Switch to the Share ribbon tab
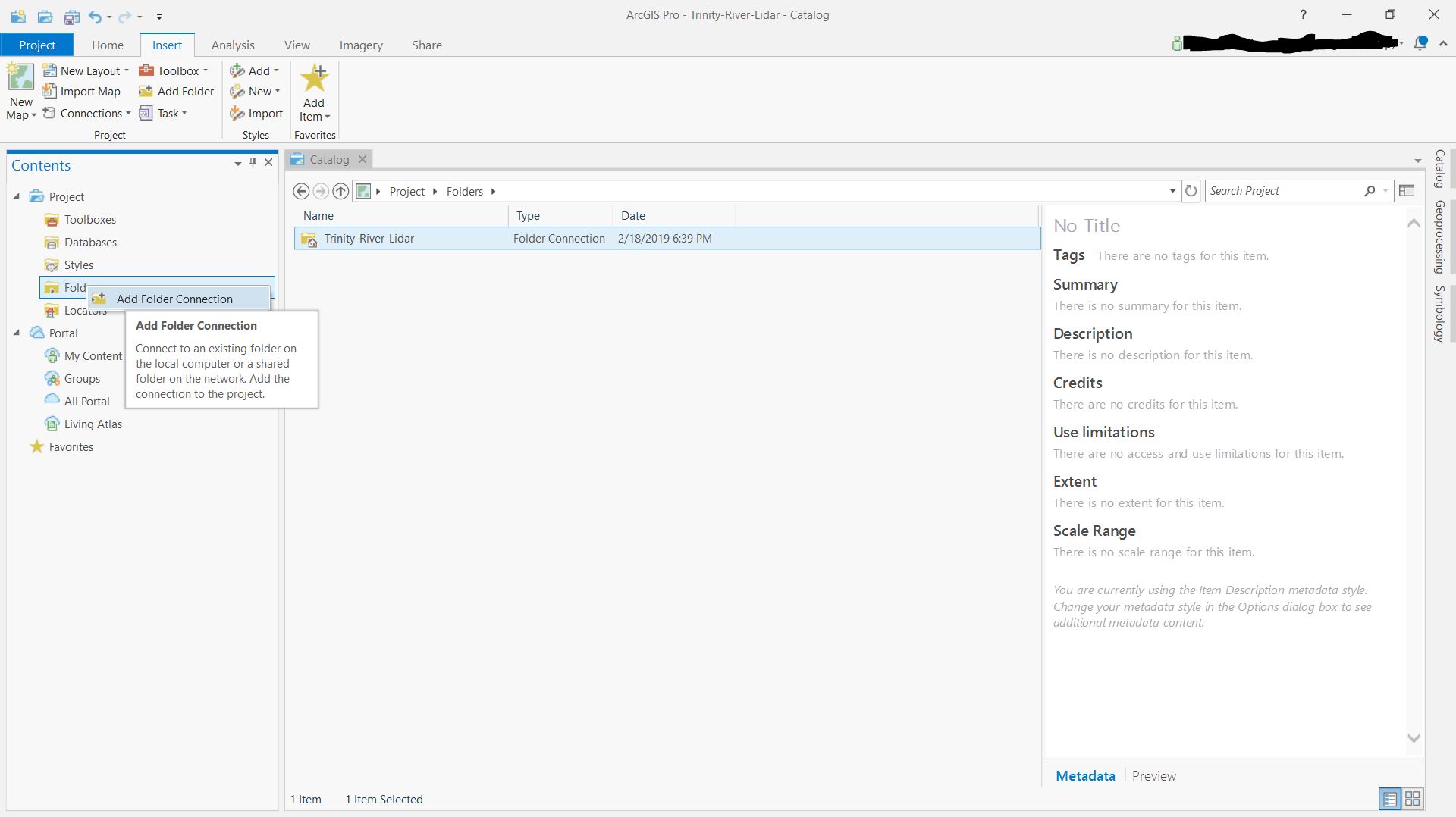 pos(427,45)
